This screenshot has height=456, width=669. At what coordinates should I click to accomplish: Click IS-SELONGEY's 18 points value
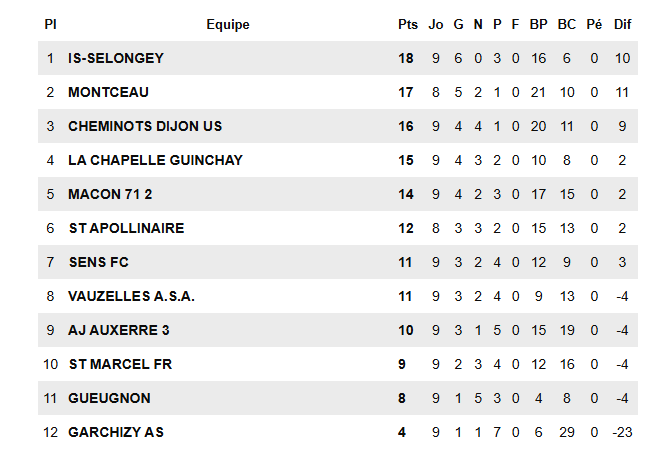tap(406, 58)
